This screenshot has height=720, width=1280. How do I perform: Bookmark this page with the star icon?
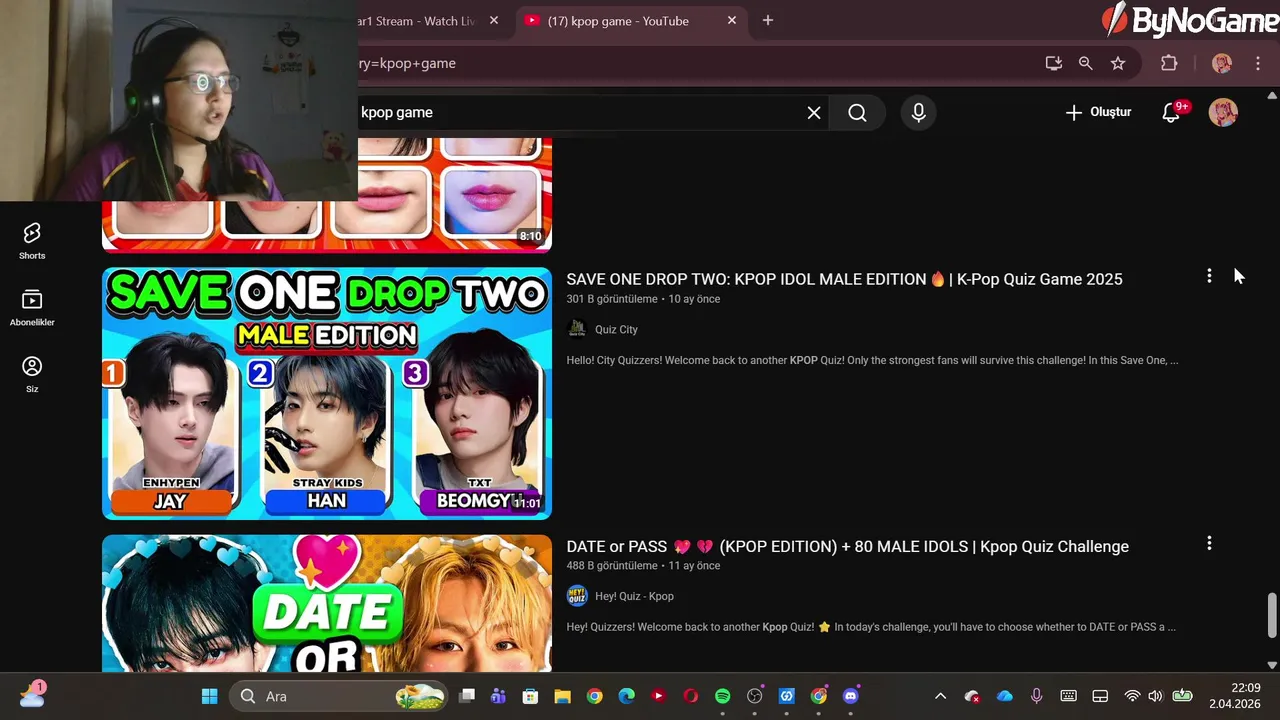[1118, 63]
